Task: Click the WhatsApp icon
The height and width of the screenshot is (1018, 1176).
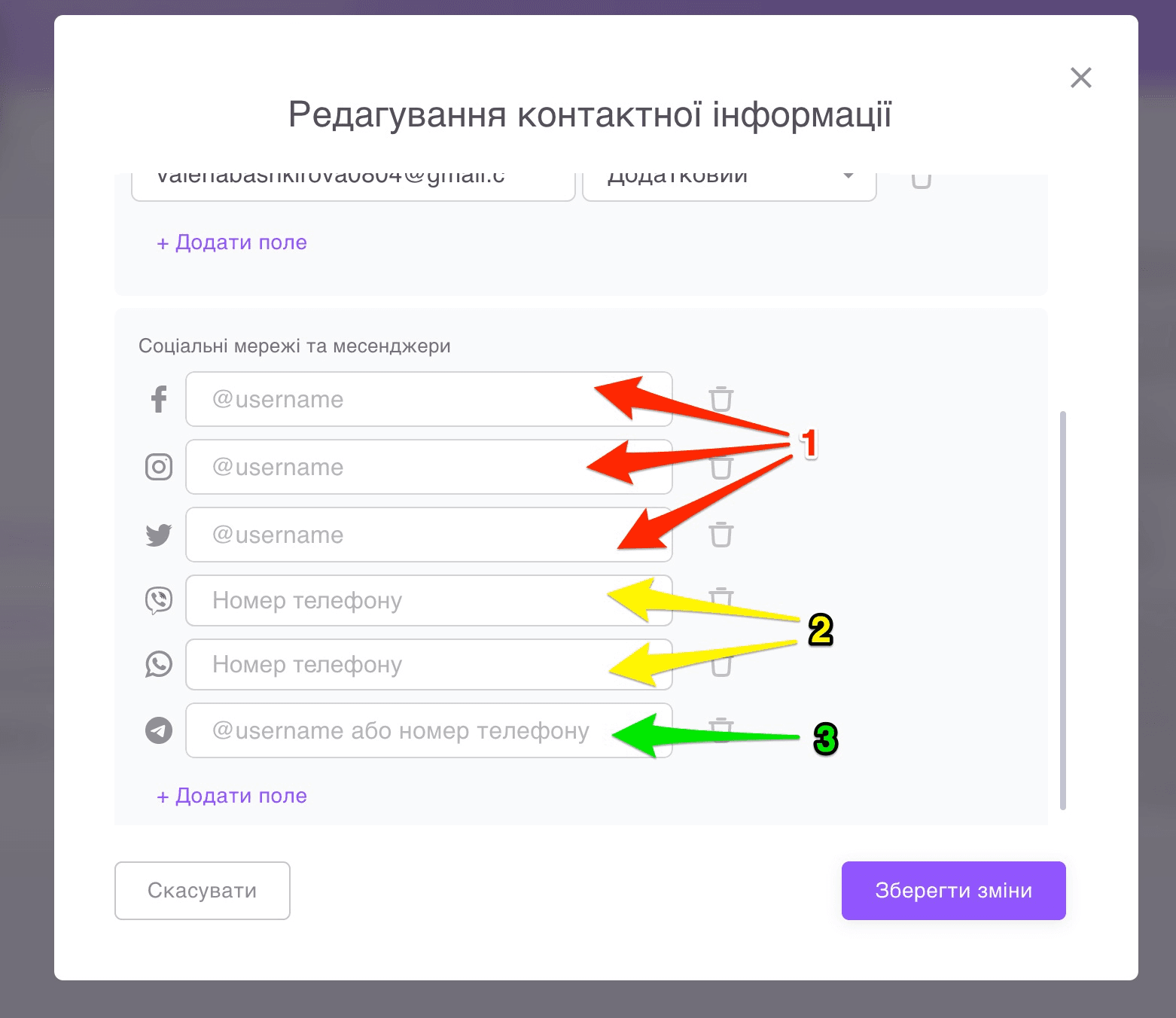Action: (x=157, y=665)
